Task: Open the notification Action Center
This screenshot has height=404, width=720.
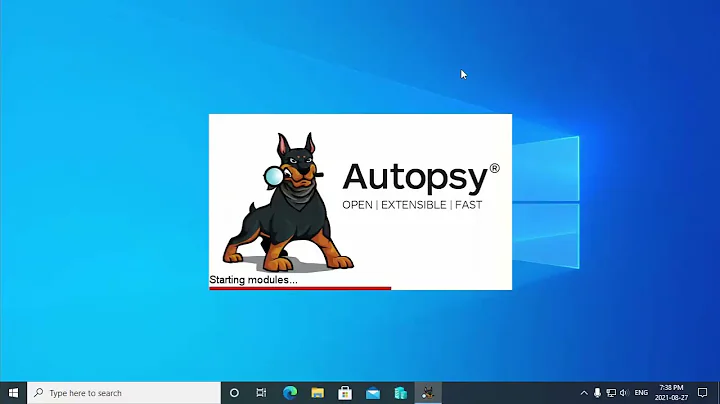Action: click(x=703, y=393)
